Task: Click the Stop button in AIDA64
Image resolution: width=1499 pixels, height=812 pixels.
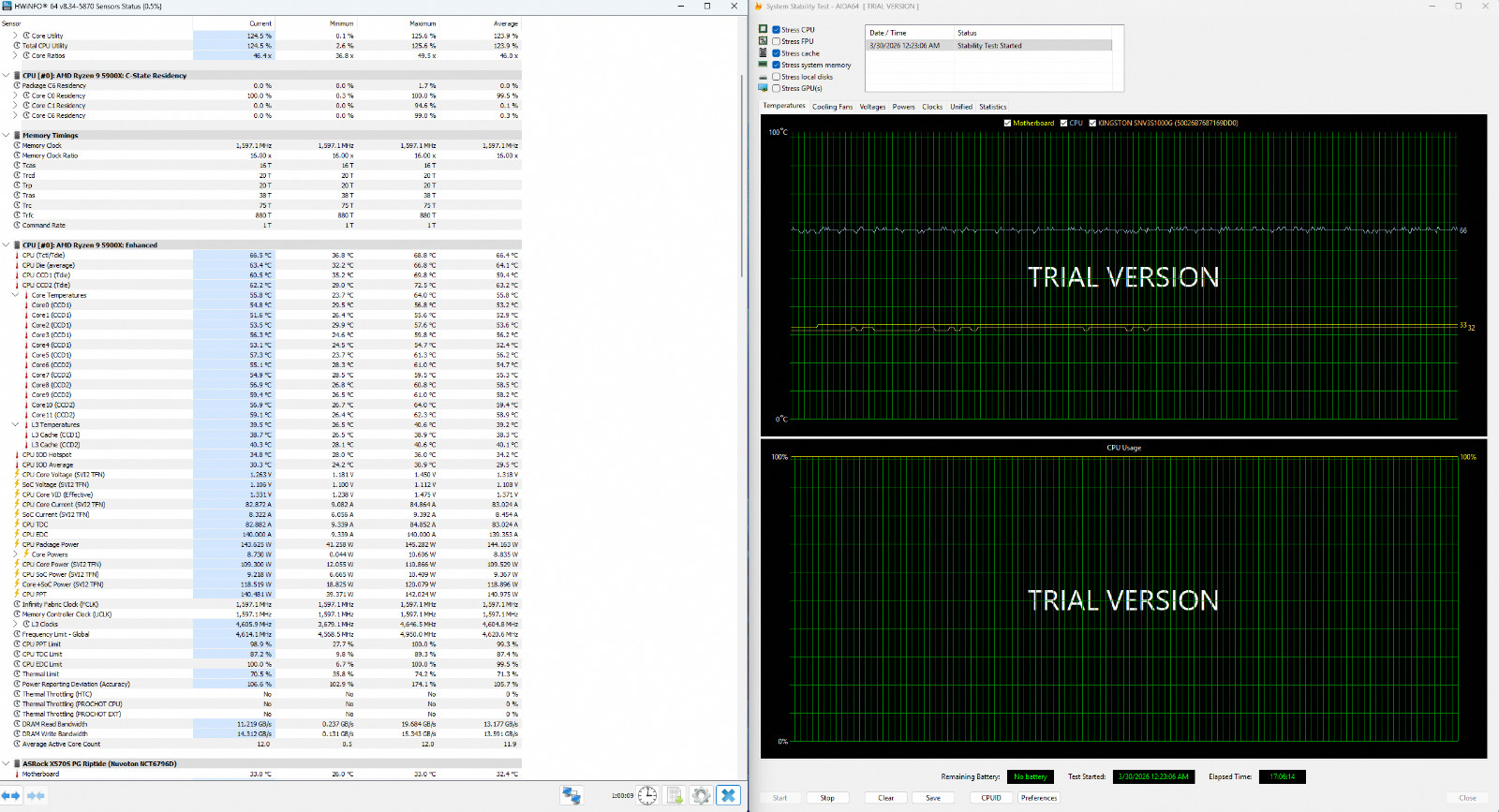Action: pyautogui.click(x=827, y=798)
